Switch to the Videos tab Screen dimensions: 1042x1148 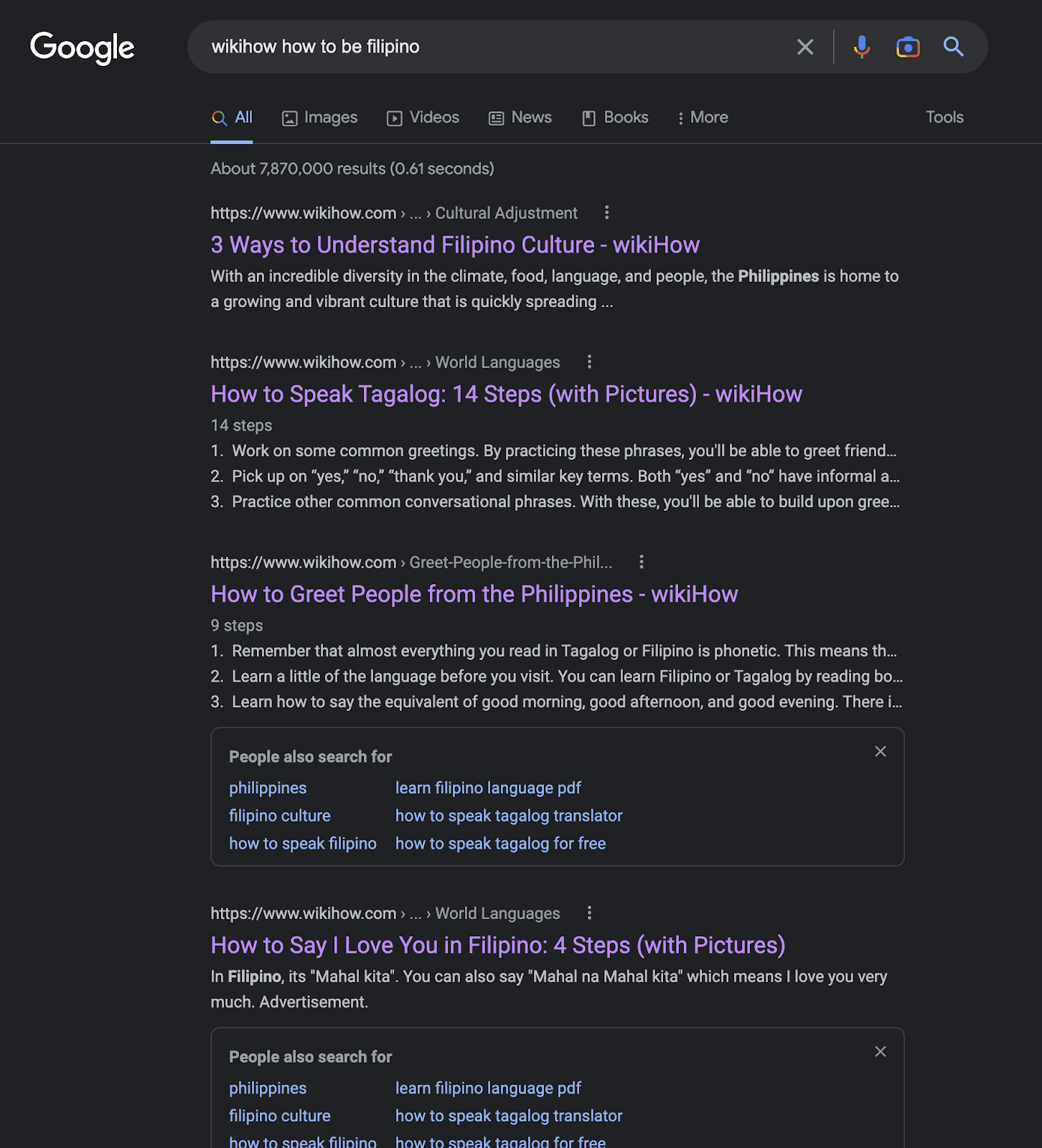[423, 118]
